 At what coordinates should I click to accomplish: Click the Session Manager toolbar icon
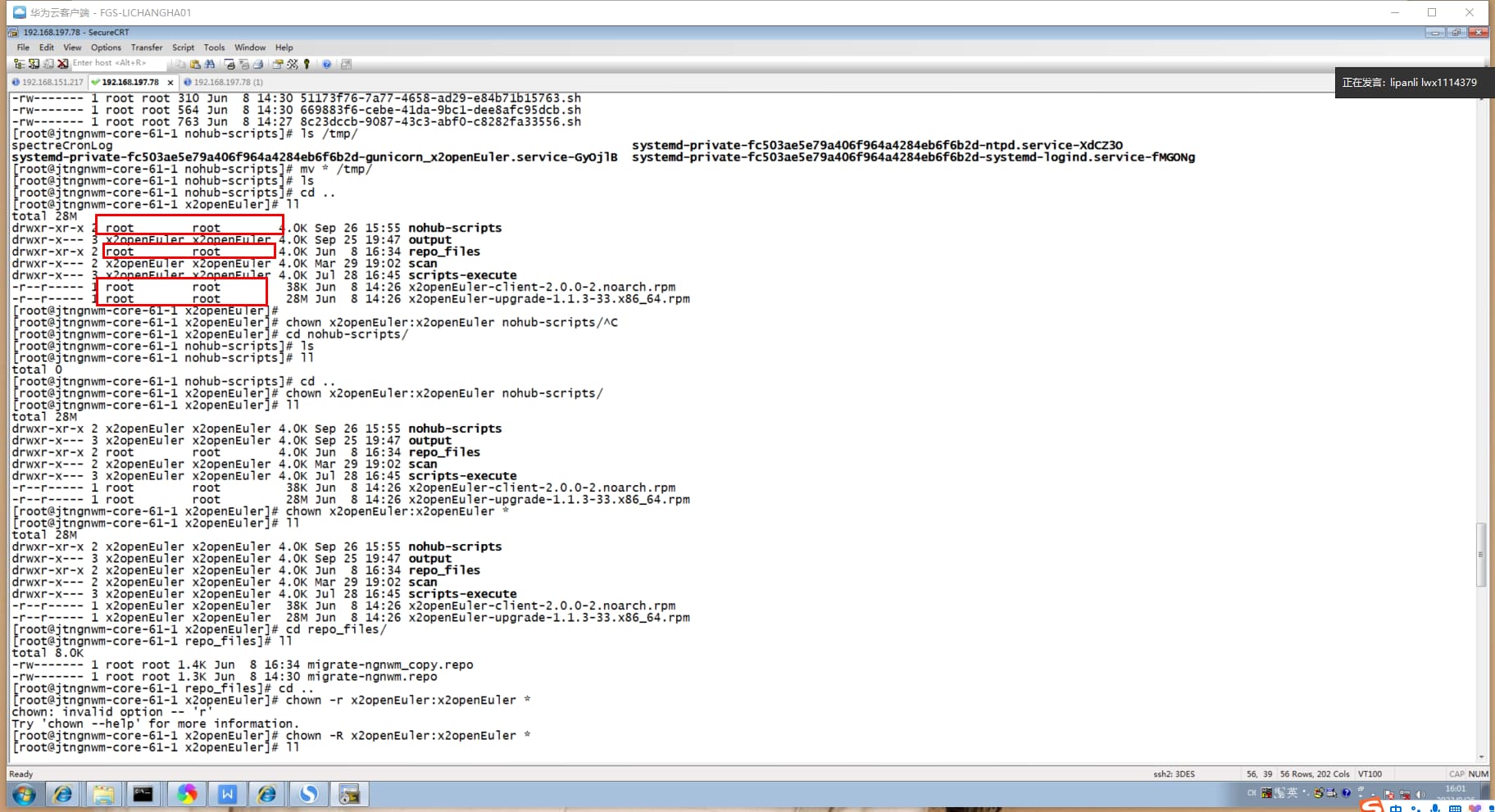click(x=19, y=64)
